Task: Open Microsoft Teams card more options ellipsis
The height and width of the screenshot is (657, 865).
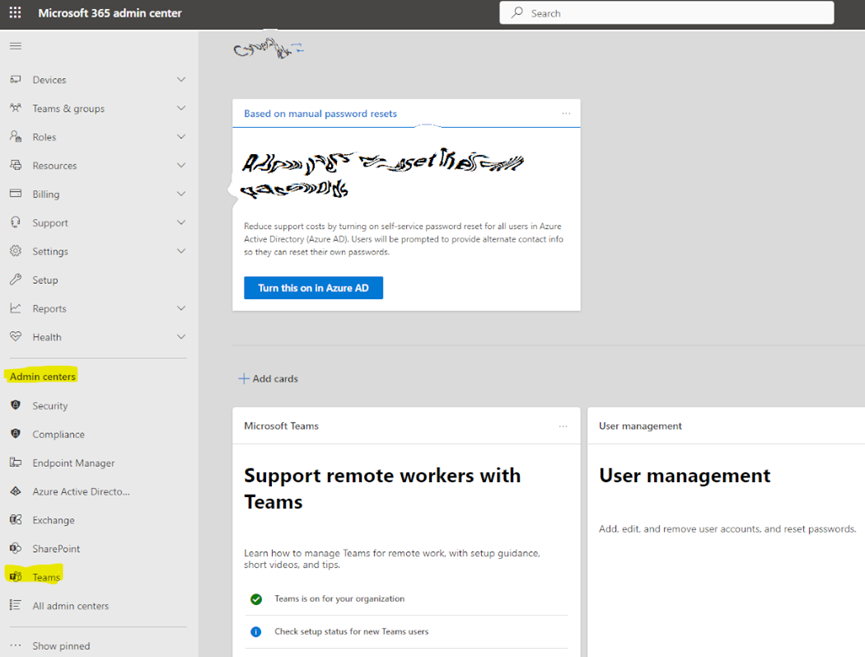Action: pos(563,426)
